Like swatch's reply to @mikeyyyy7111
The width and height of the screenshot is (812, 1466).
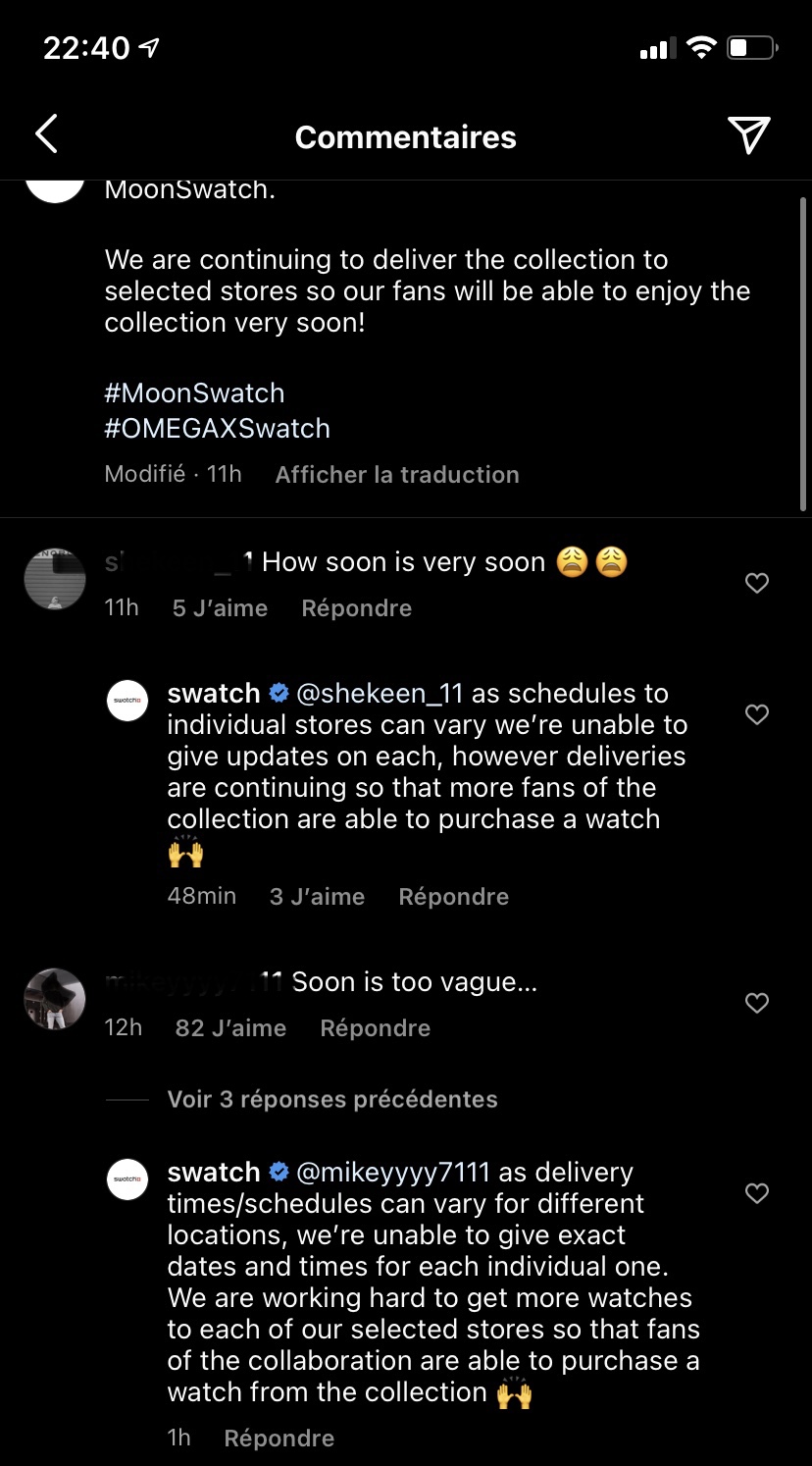coord(757,1193)
